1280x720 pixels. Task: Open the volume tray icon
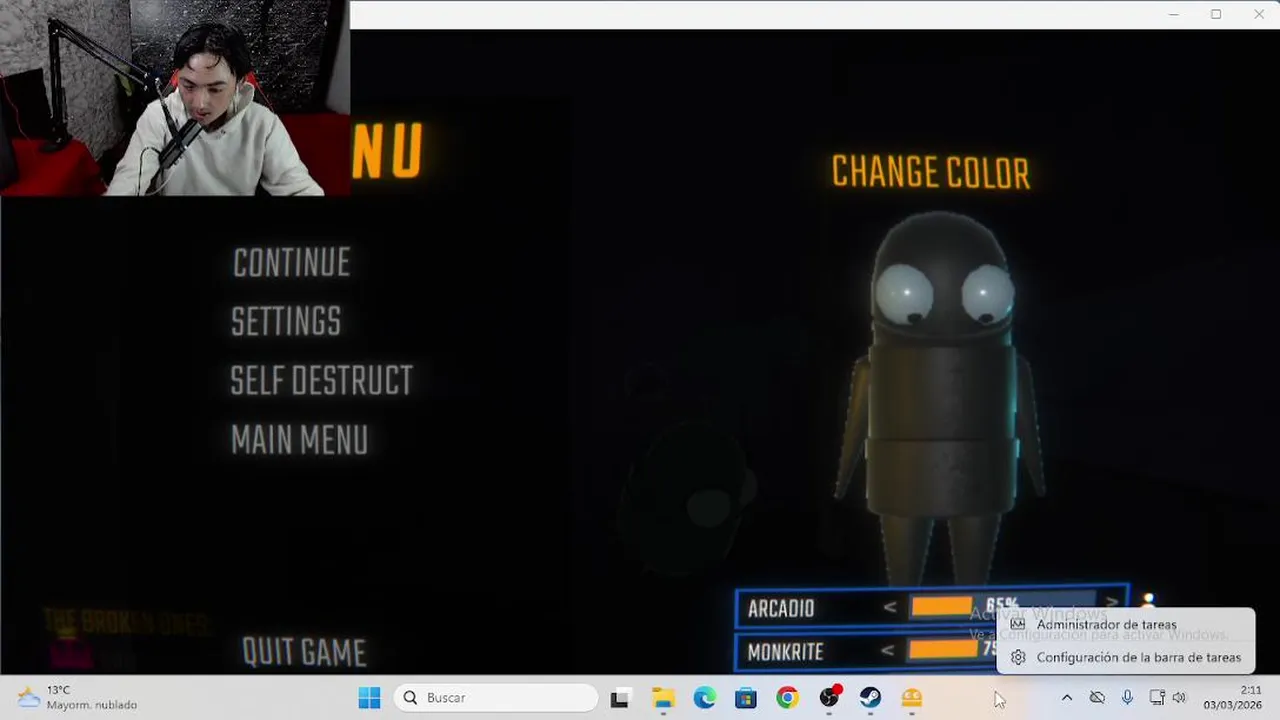coord(1179,698)
